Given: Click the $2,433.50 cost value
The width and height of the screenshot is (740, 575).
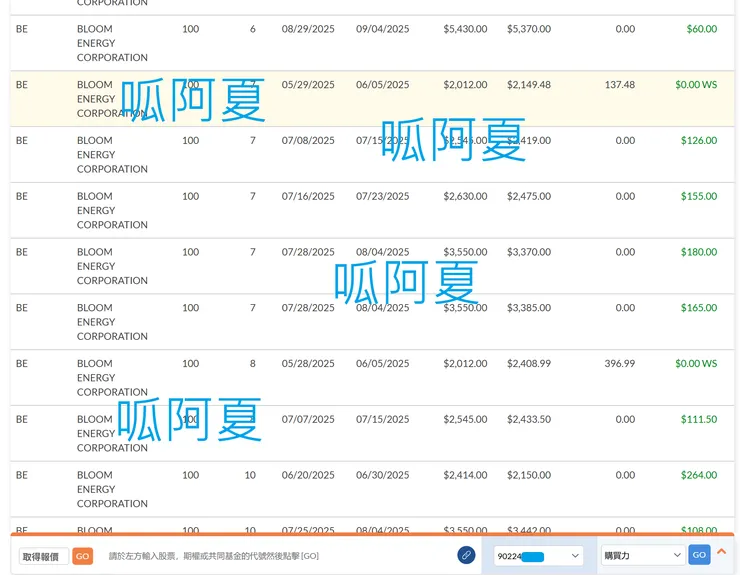Looking at the screenshot, I should [529, 419].
